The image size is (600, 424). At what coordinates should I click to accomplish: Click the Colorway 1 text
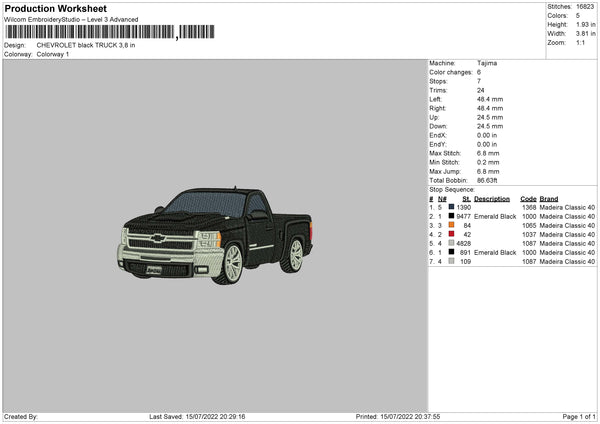pos(55,53)
